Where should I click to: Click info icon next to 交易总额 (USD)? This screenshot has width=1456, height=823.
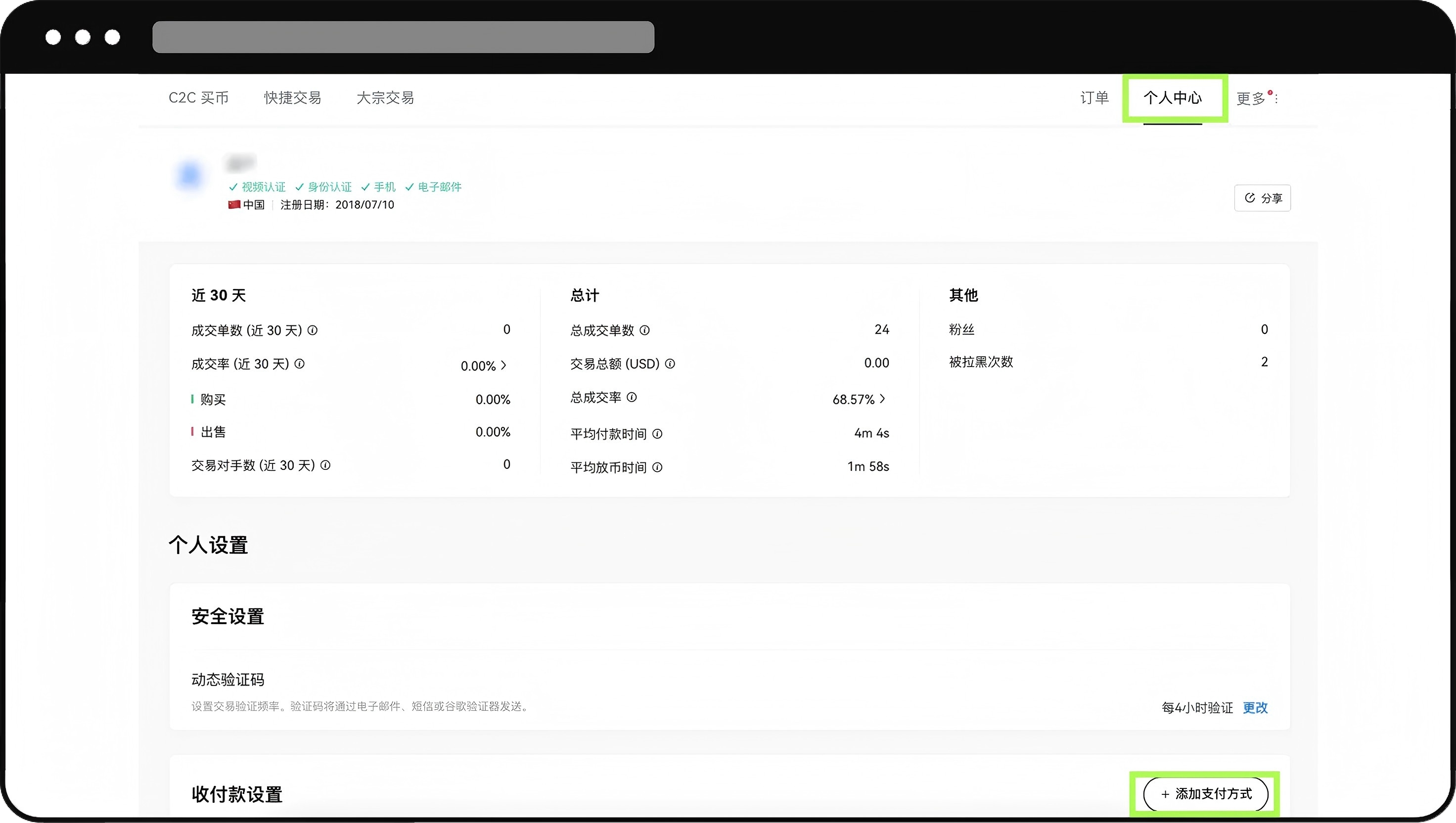click(670, 364)
